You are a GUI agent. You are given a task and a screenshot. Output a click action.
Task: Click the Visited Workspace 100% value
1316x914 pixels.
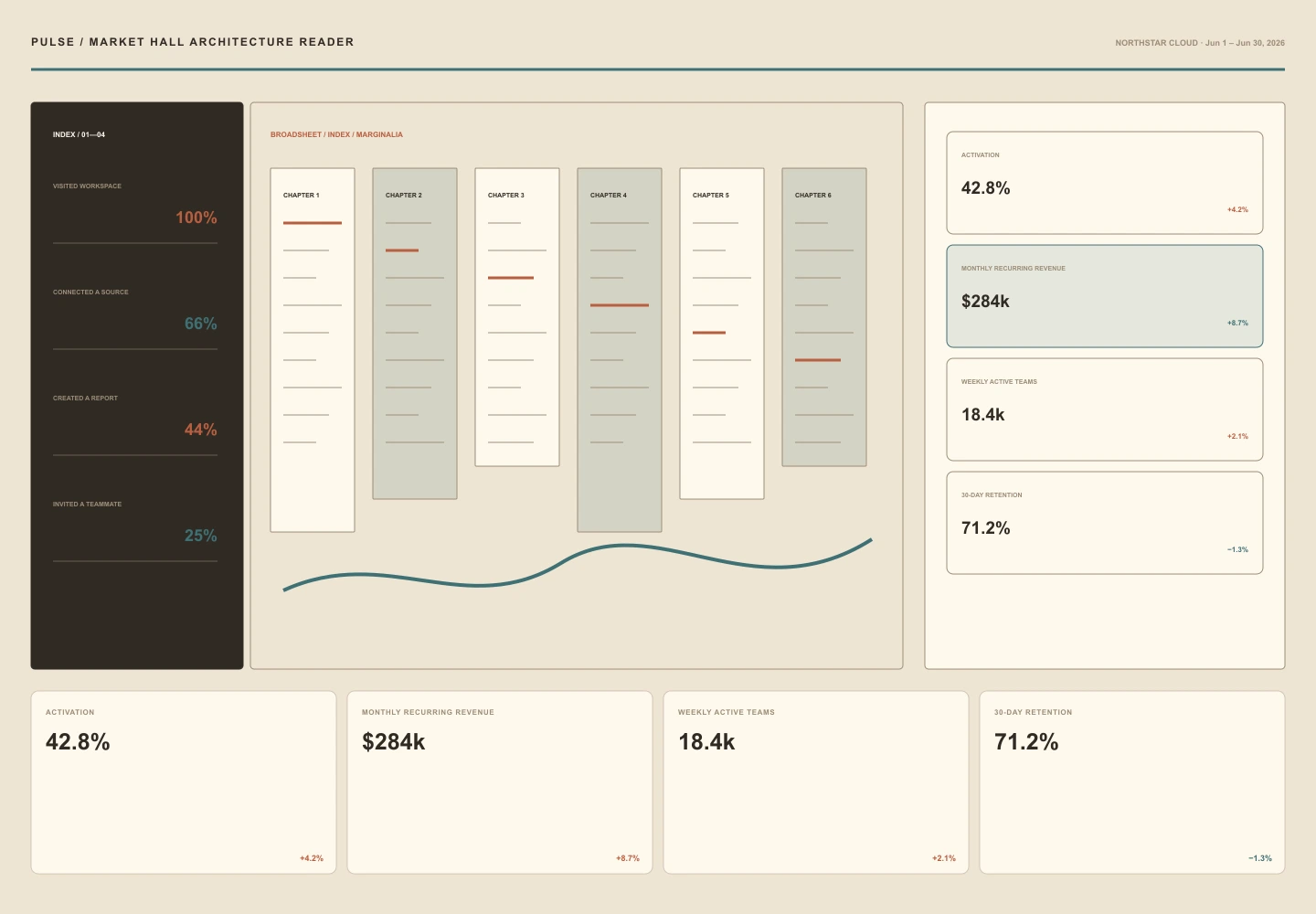pyautogui.click(x=196, y=218)
